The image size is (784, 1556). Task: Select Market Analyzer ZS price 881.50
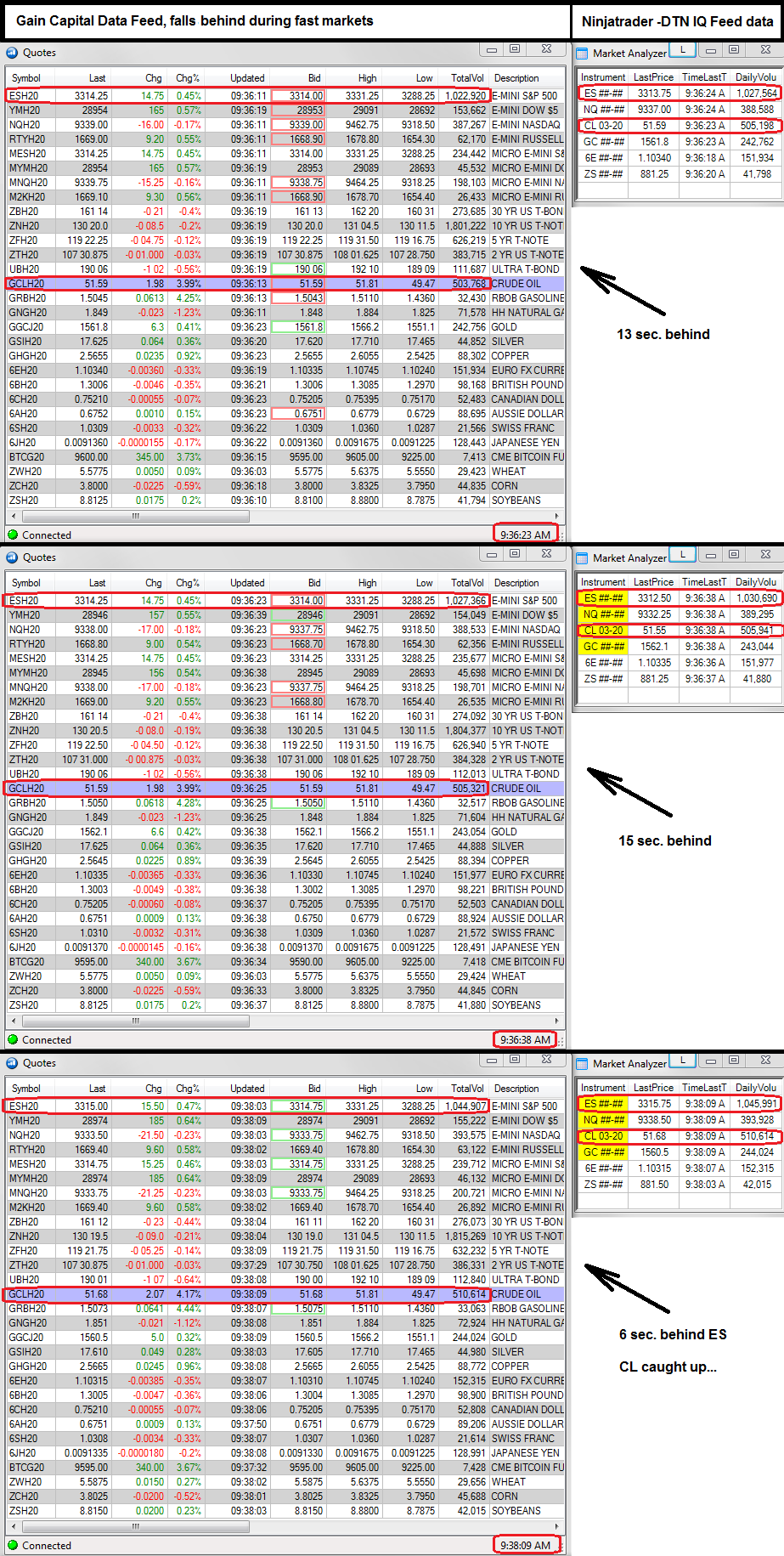coord(653,1185)
